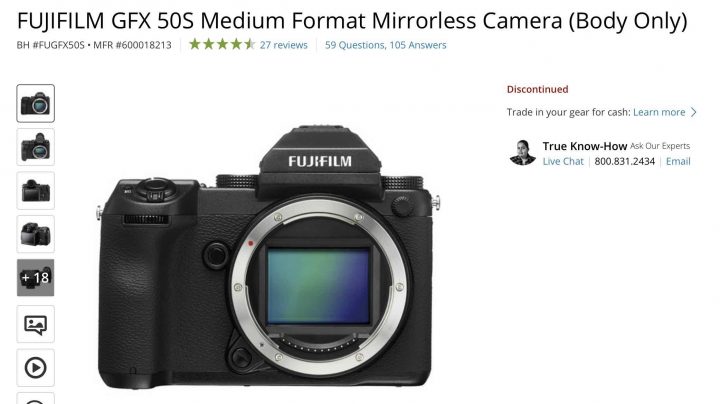Click the FUJIFILM GFX 50S product title
Screen dimensions: 720x404
point(352,21)
